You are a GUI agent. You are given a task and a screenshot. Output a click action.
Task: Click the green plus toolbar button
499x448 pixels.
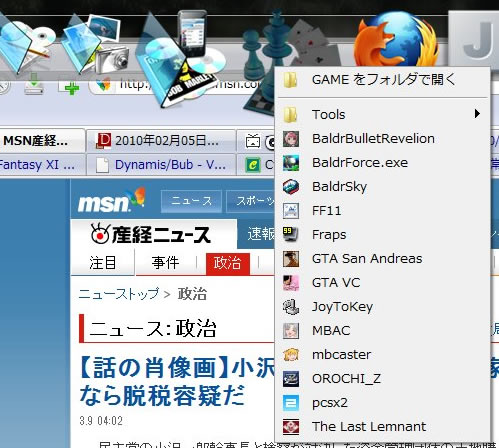pyautogui.click(x=71, y=87)
